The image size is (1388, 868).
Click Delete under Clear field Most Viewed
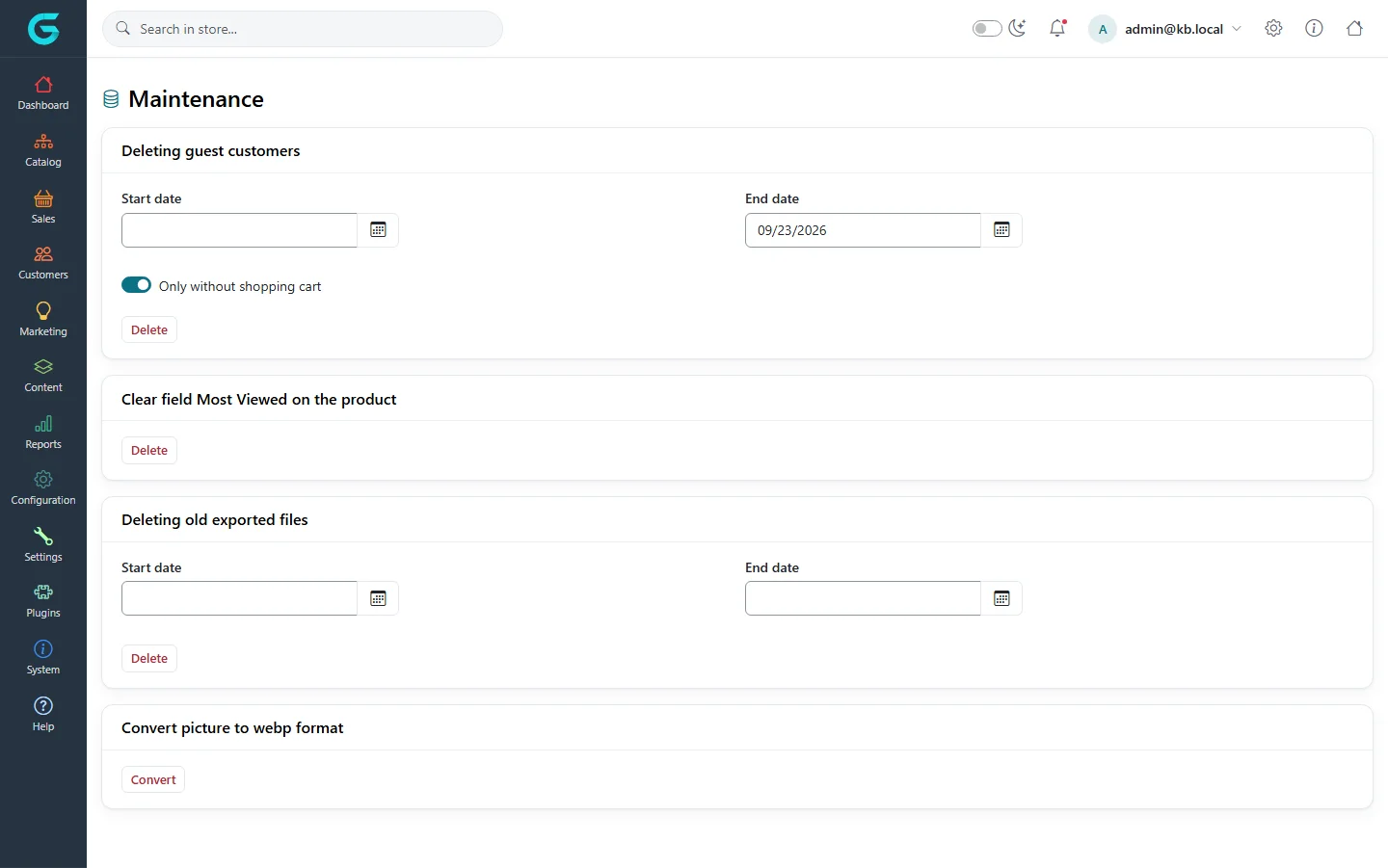tap(149, 450)
